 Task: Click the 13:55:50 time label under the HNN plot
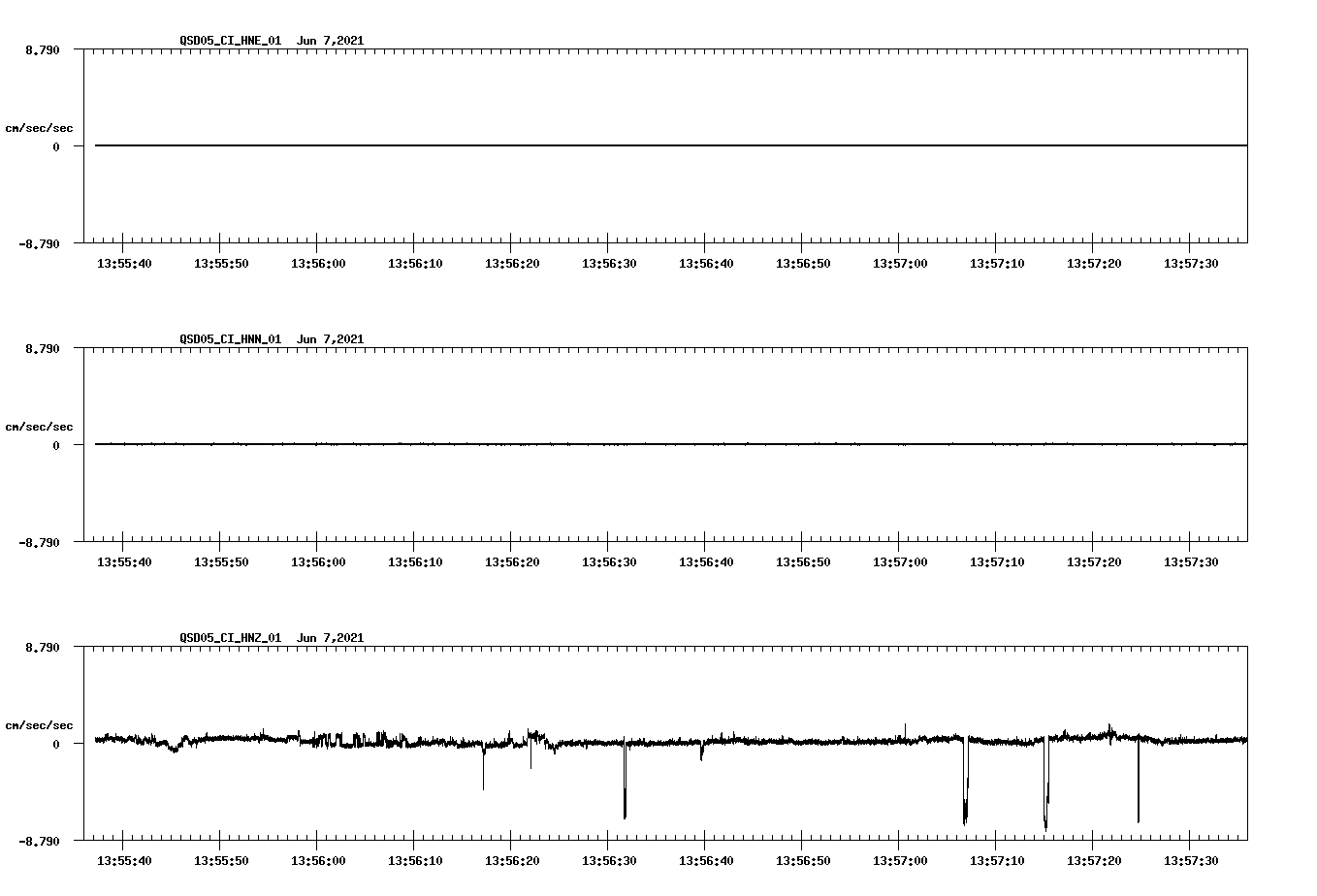pos(221,562)
